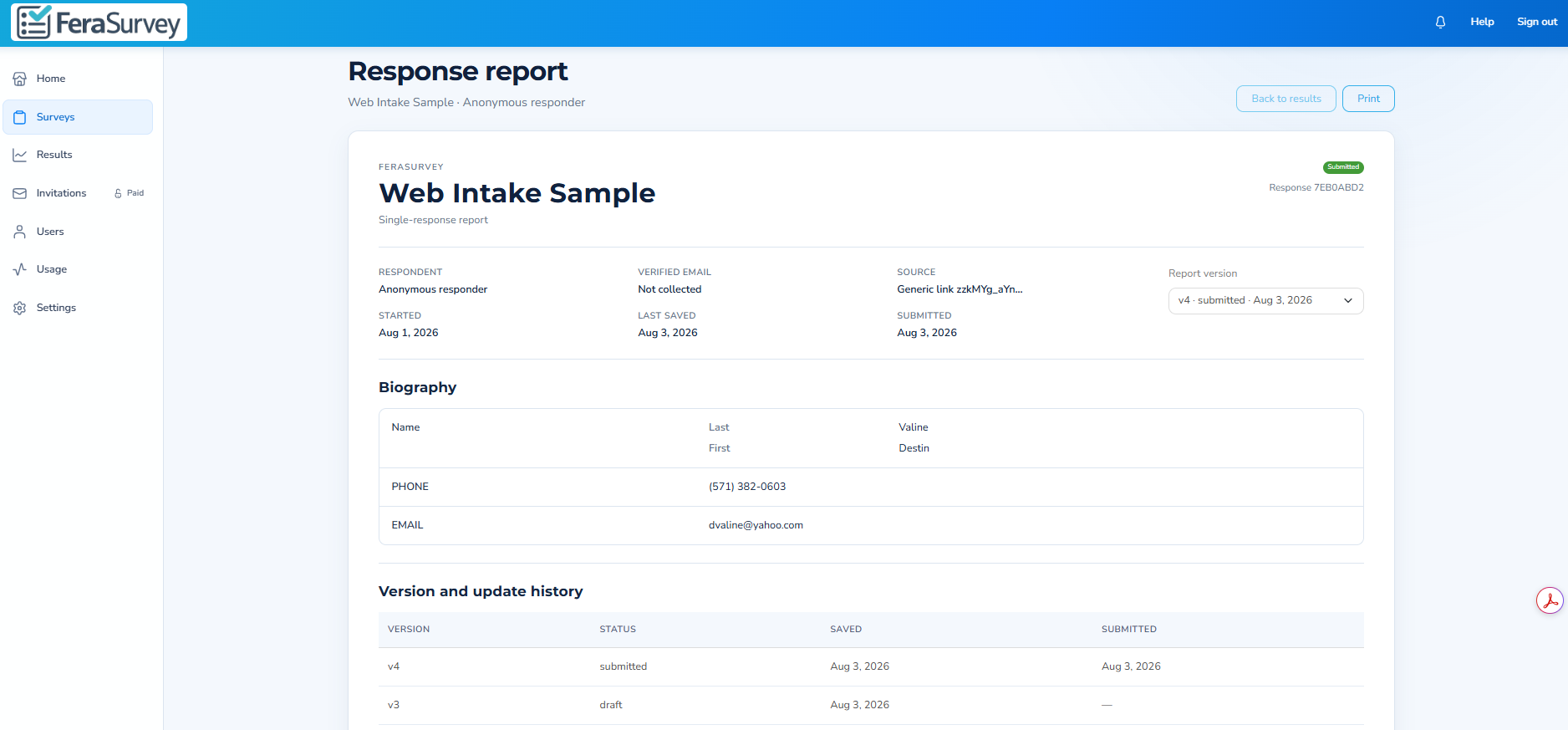Image resolution: width=1568 pixels, height=730 pixels.
Task: Click first name Destin
Action: click(914, 448)
